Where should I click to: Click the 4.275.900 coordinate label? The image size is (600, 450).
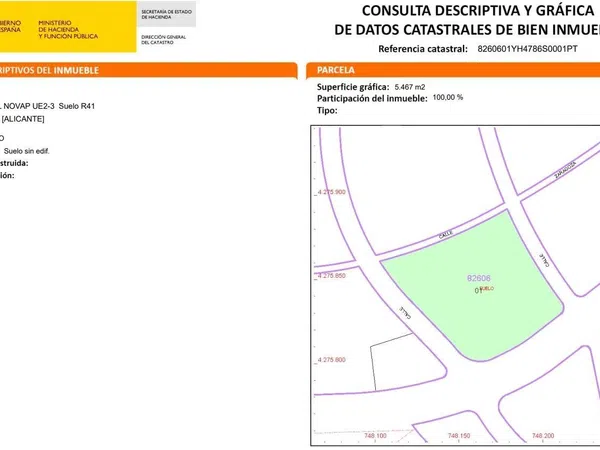(x=330, y=191)
